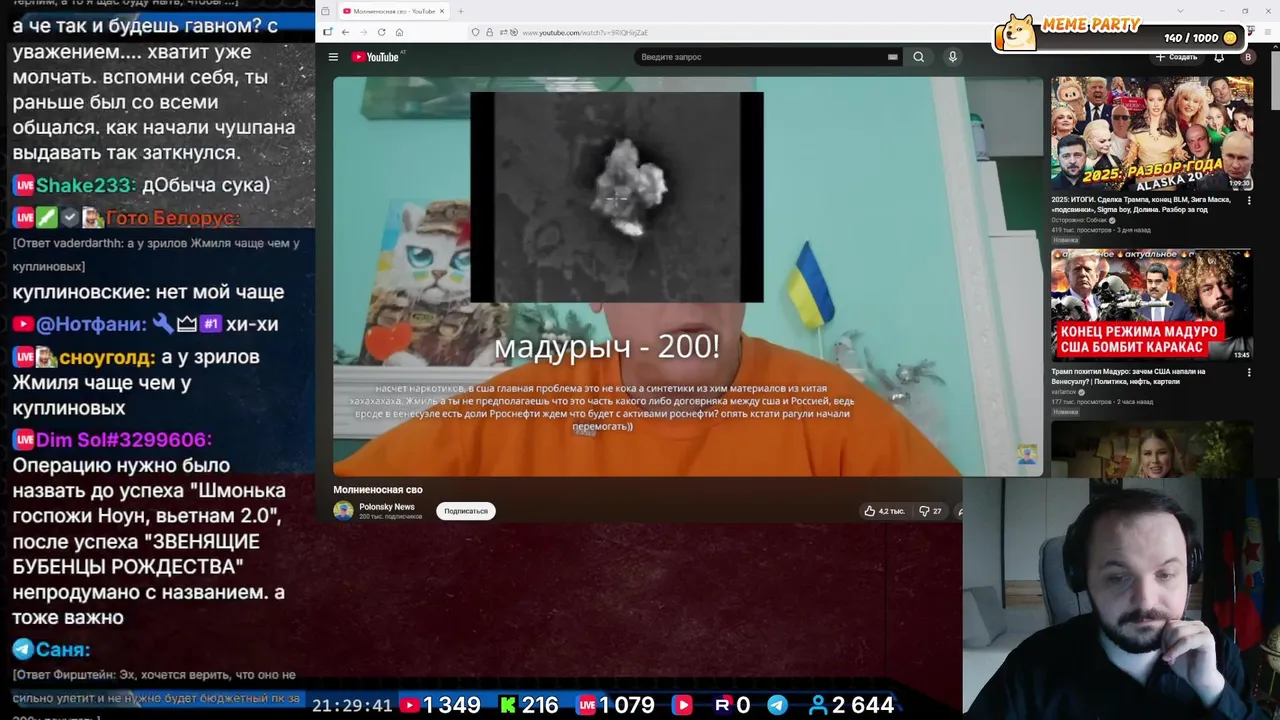Open the 2025: ИТОГИ recommended video thumbnail
The width and height of the screenshot is (1280, 720).
(x=1151, y=133)
